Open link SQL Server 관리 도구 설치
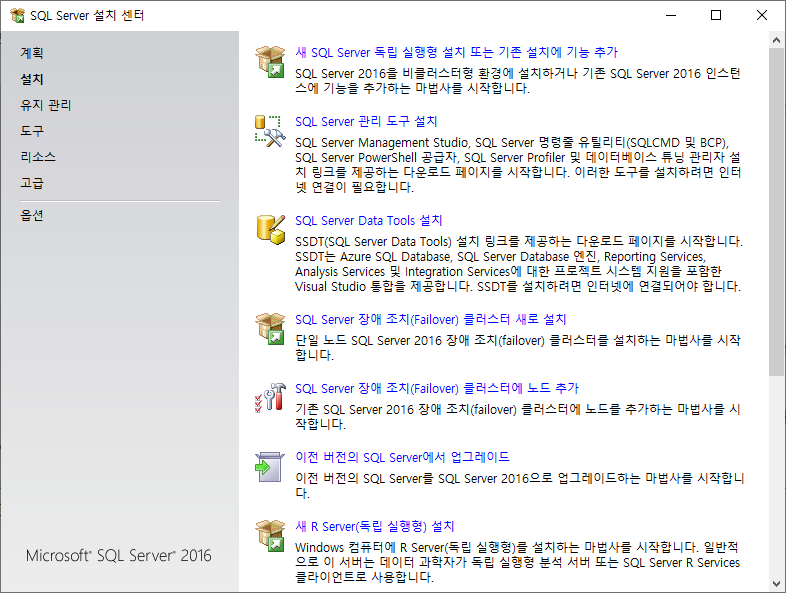Image resolution: width=786 pixels, height=593 pixels. [x=366, y=121]
